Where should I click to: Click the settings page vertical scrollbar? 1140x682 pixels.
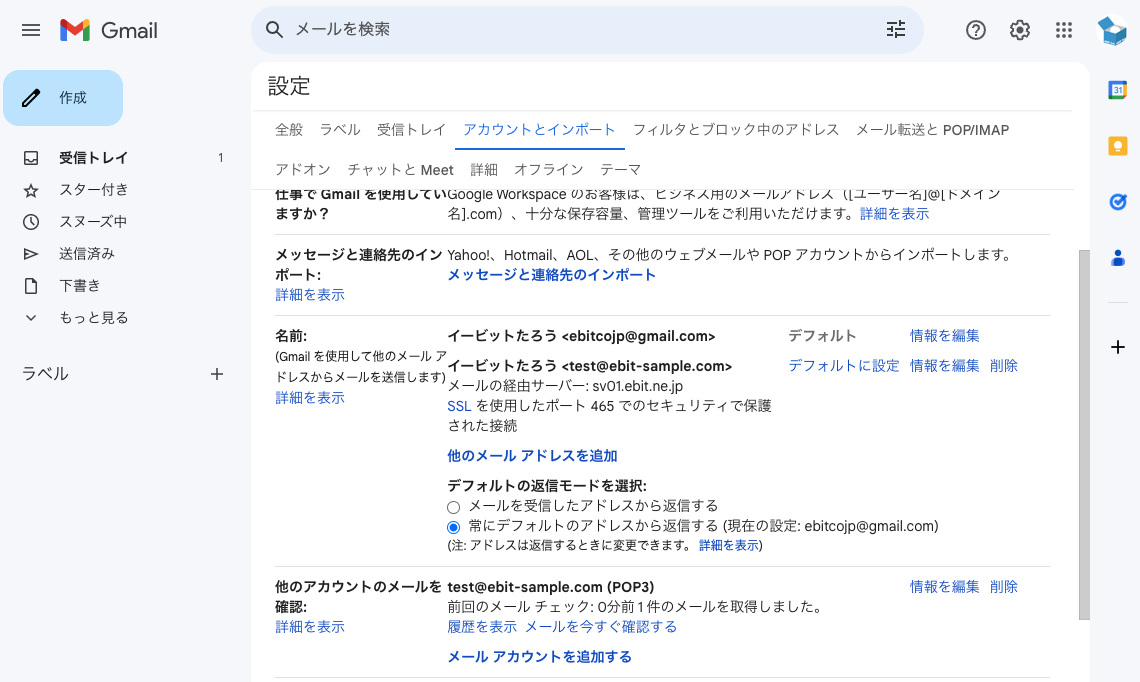point(1084,435)
